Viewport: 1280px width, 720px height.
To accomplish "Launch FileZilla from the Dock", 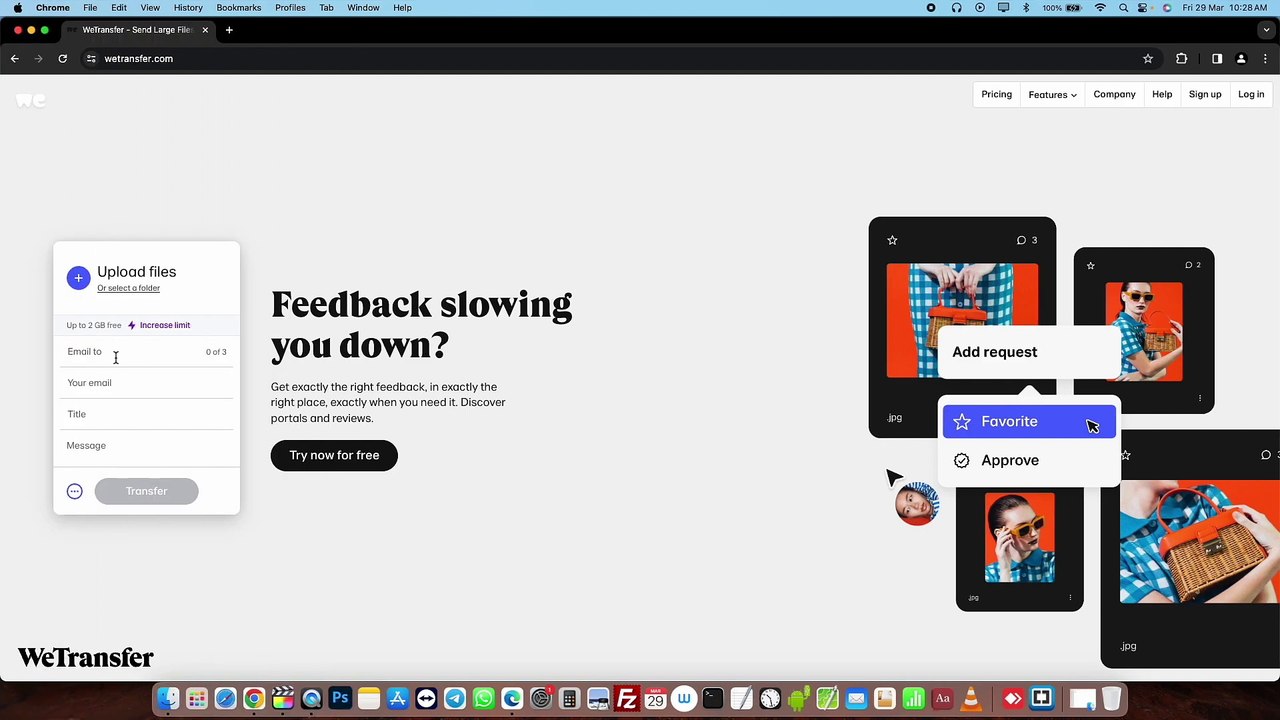I will click(x=627, y=699).
